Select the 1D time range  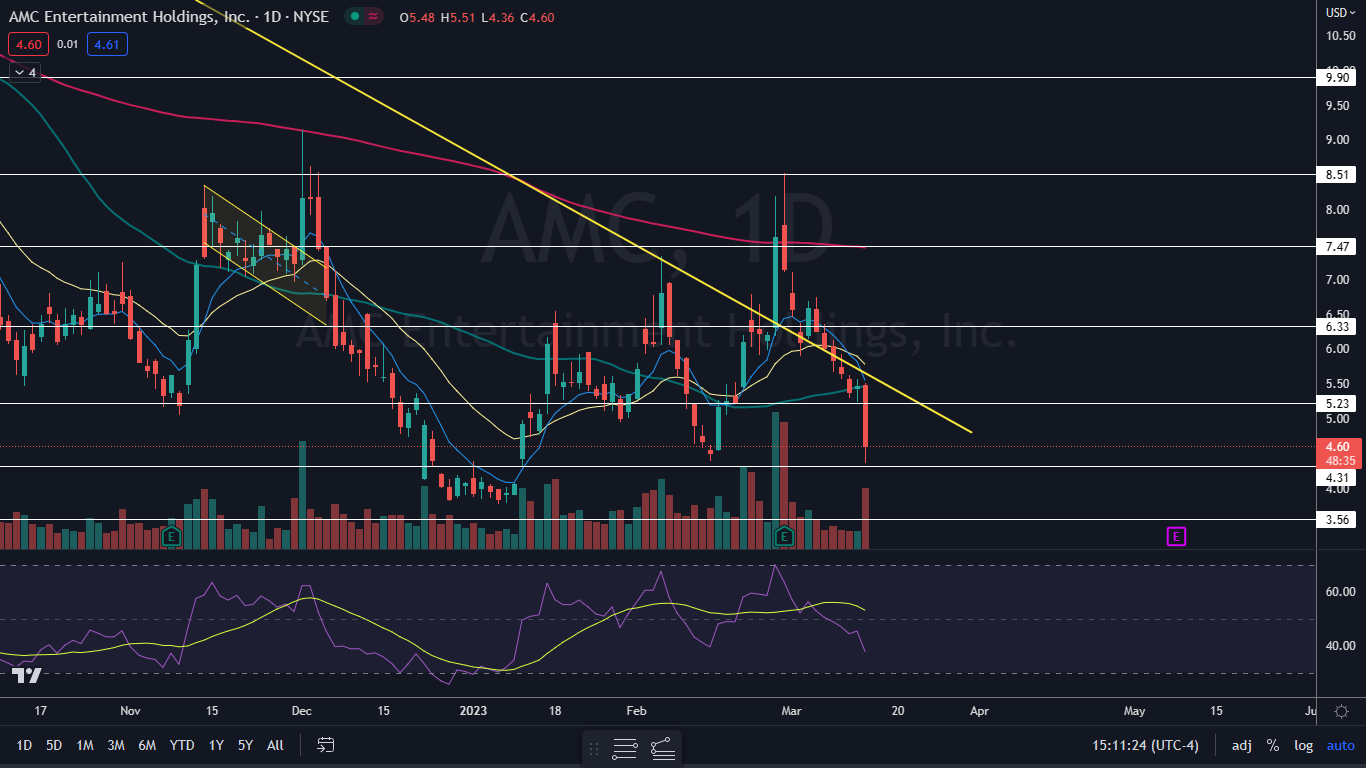24,745
